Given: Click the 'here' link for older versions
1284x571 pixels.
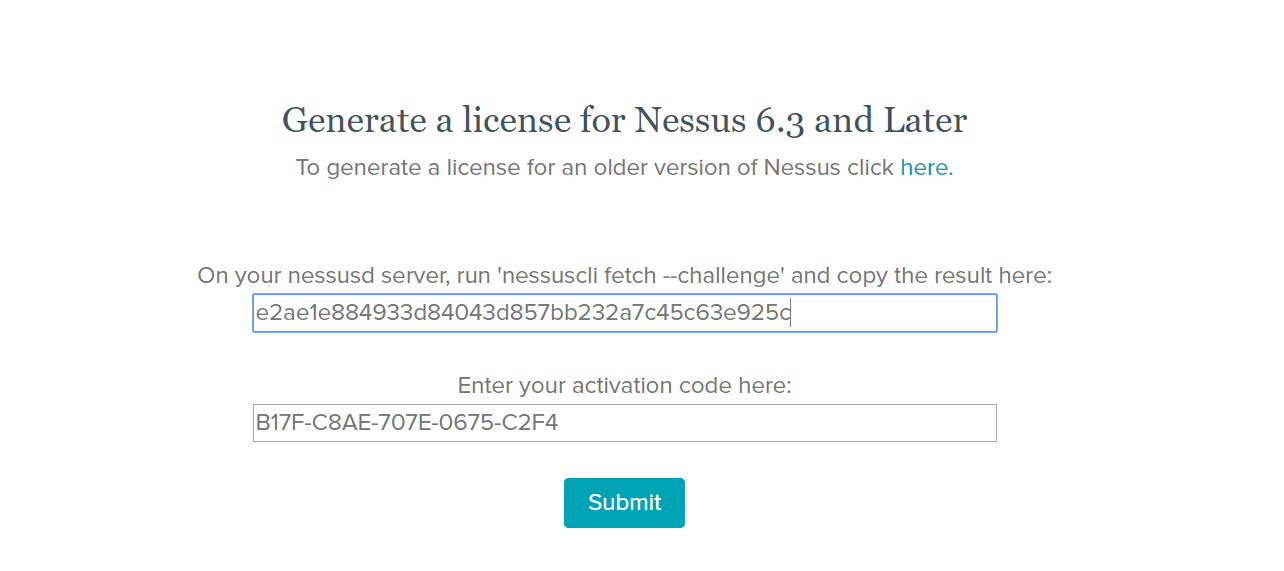Looking at the screenshot, I should pyautogui.click(x=923, y=168).
